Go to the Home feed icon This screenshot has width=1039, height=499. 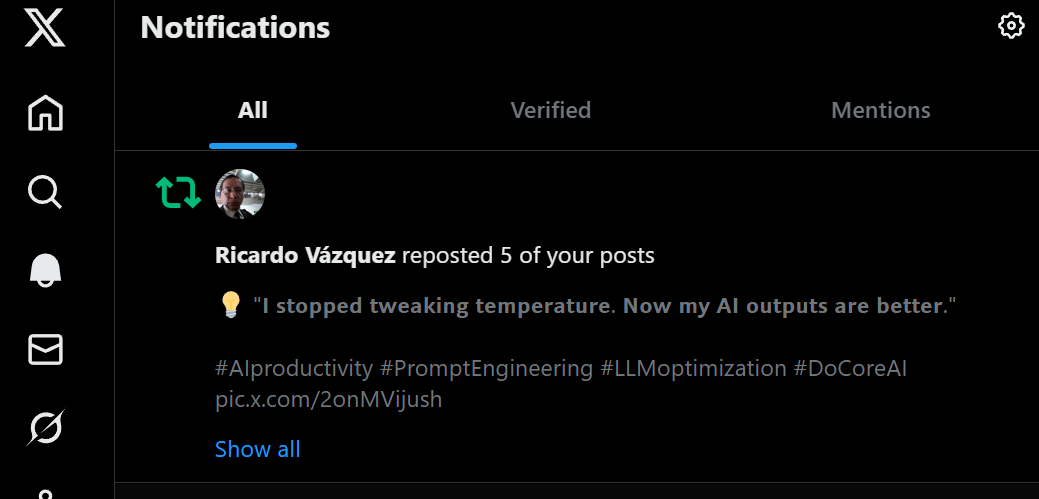(45, 112)
